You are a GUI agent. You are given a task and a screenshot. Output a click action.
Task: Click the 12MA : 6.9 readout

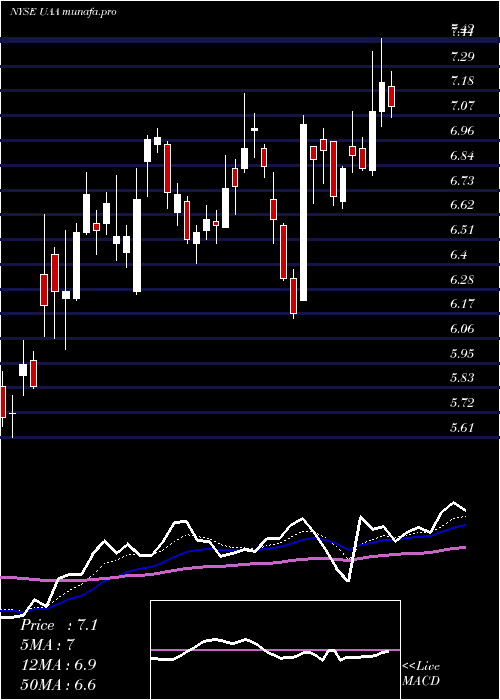(58, 665)
